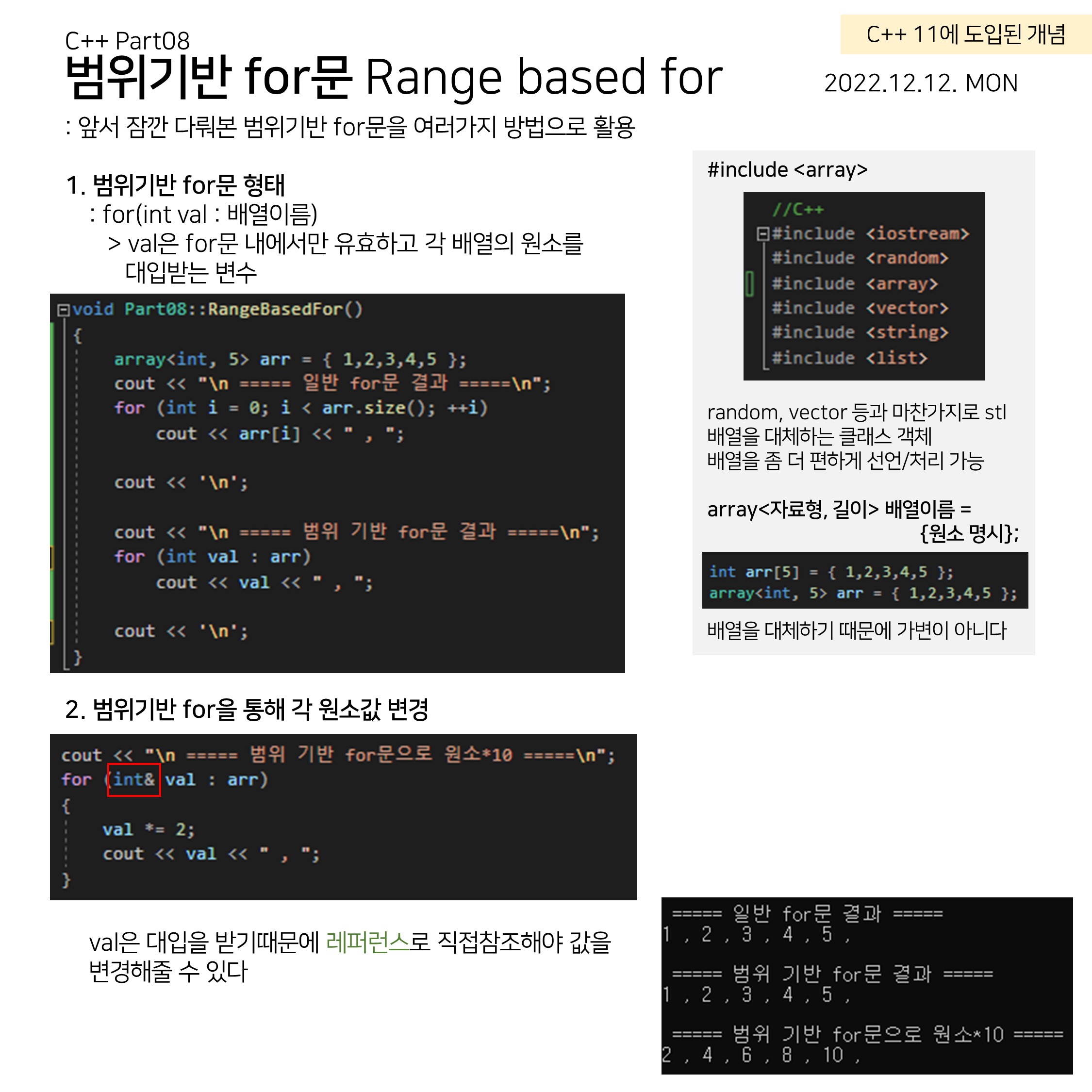Collapse the #include <iostream> code region
The image size is (1092, 1092).
[x=762, y=233]
